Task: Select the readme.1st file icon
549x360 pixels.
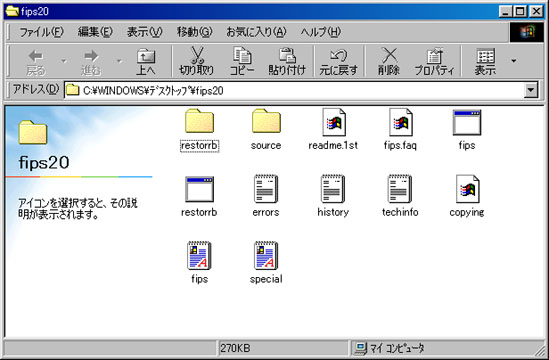Action: [333, 129]
